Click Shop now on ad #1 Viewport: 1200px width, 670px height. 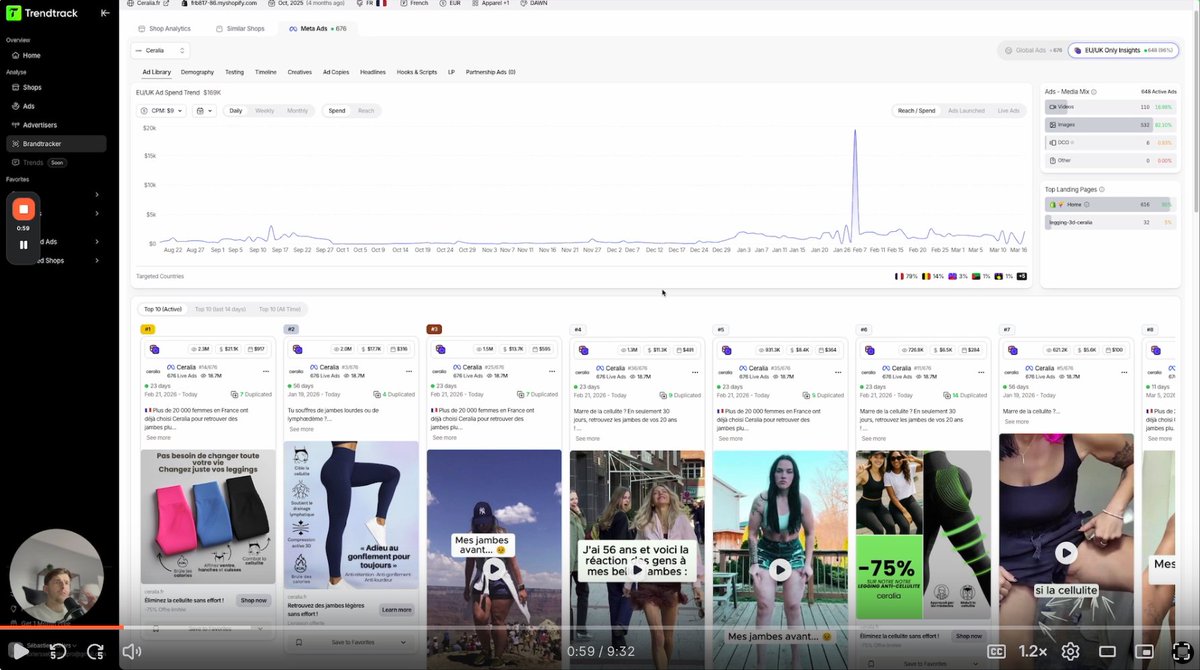(254, 600)
